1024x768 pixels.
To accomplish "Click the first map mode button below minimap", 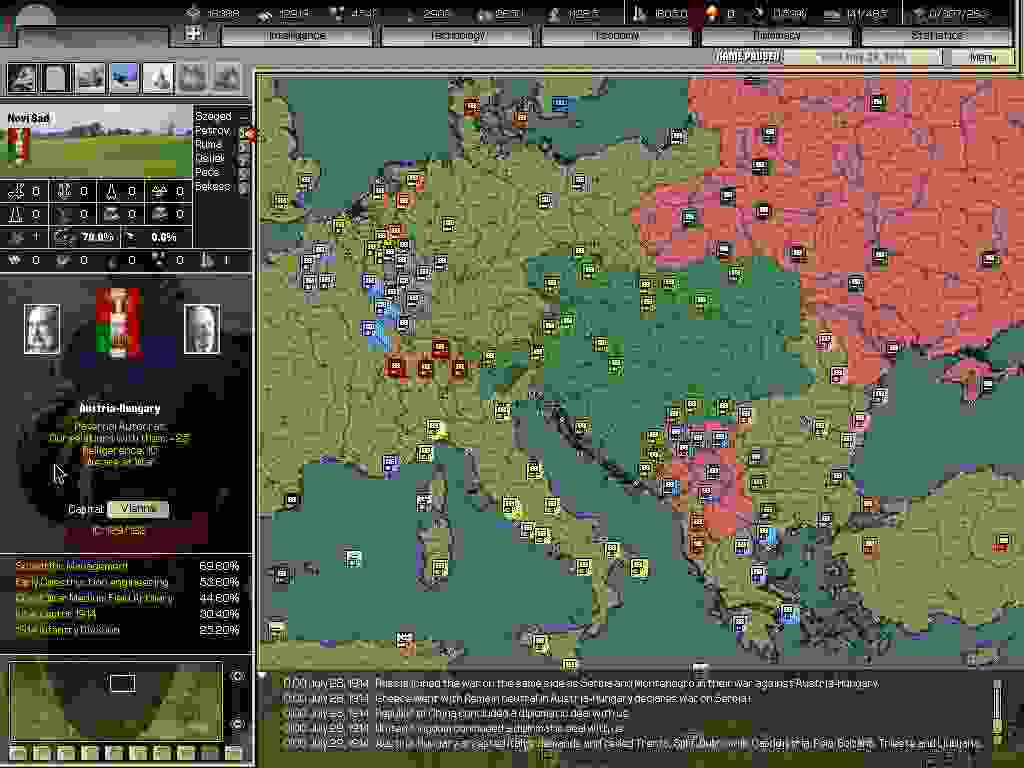I will (x=17, y=753).
